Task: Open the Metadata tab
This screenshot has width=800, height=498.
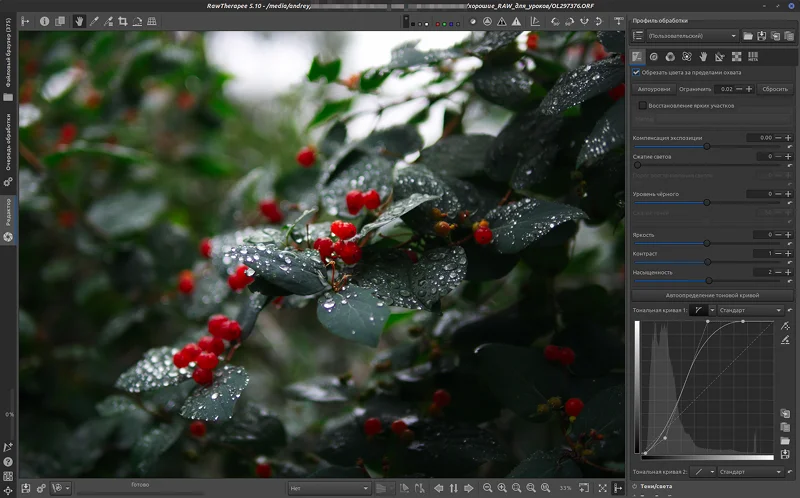Action: pyautogui.click(x=752, y=56)
